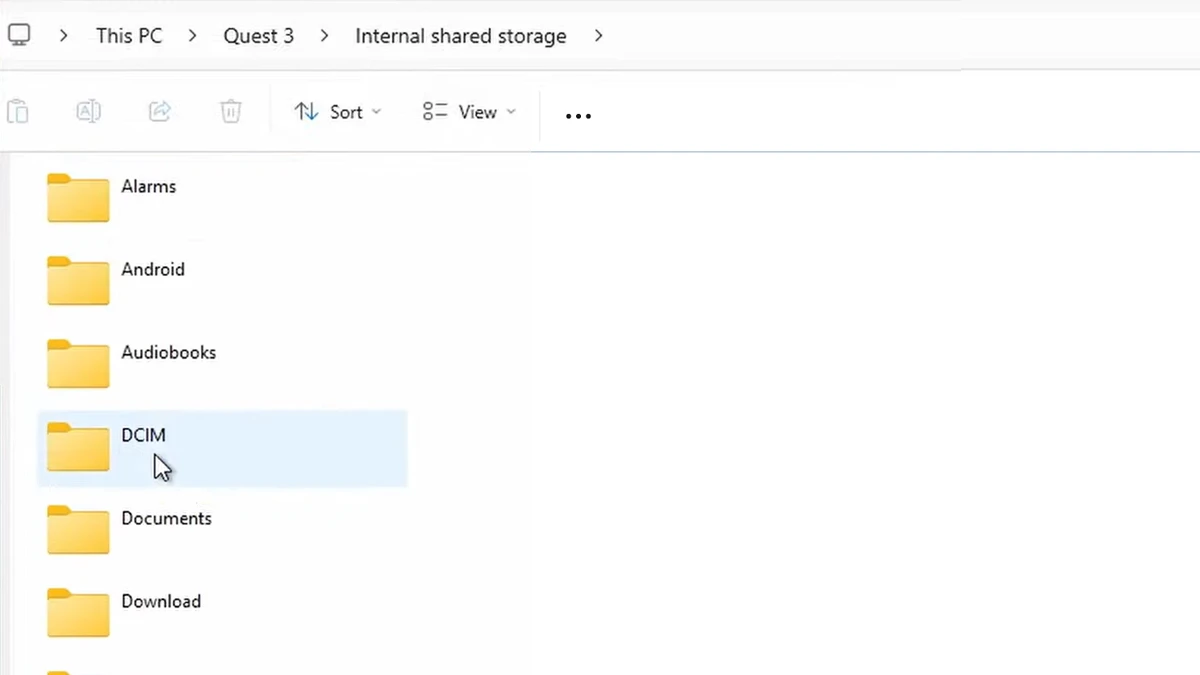Click the Delete trash can icon
Screen dimensions: 1200x675
[x=231, y=111]
